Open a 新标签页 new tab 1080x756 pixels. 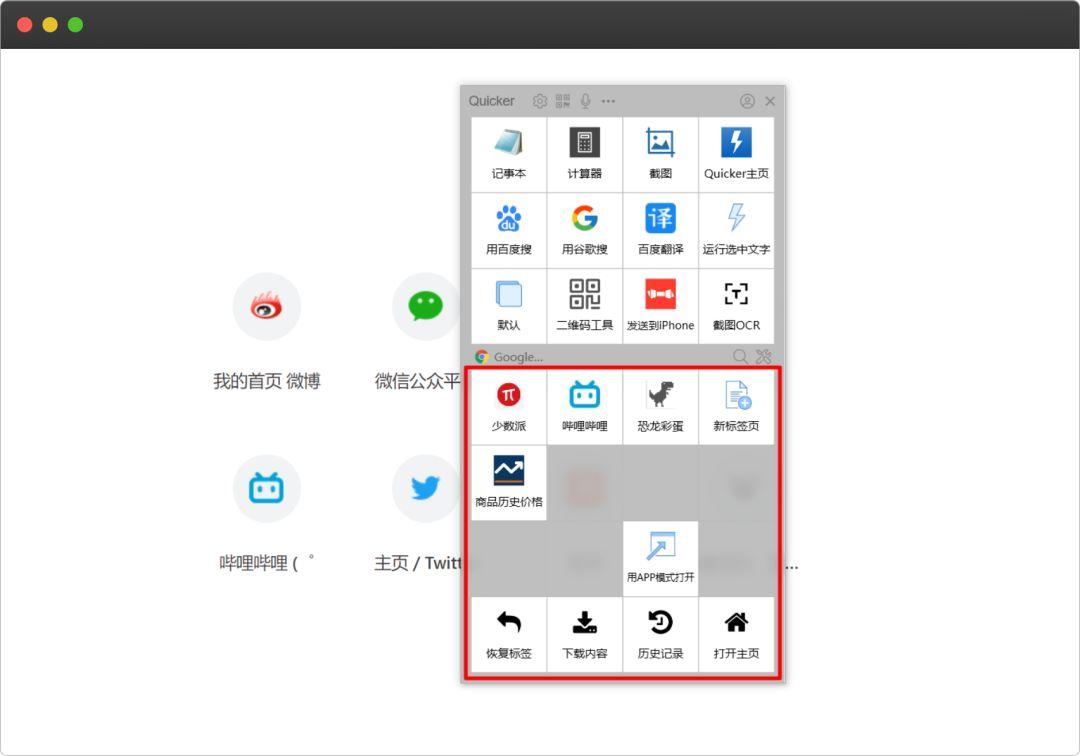click(x=736, y=407)
